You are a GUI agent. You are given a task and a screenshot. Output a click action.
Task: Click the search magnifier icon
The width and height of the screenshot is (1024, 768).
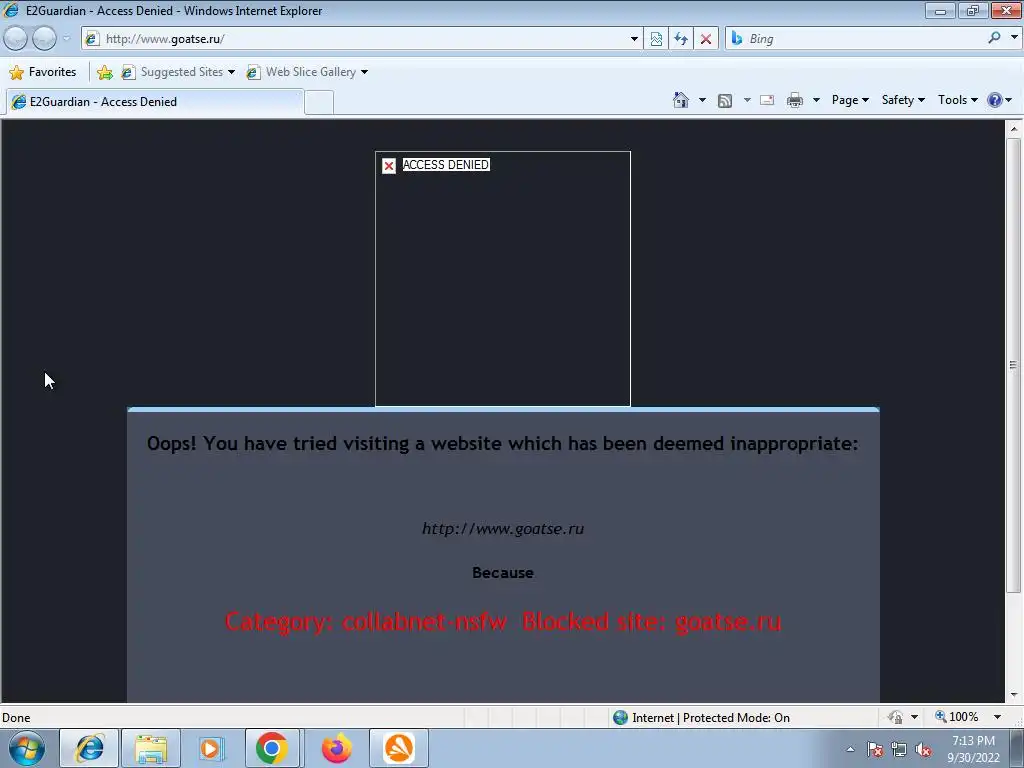click(994, 38)
